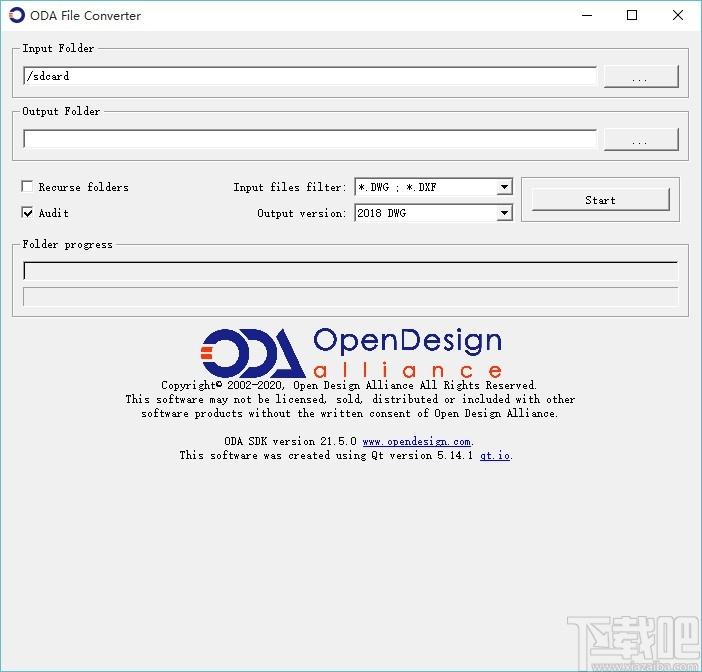Click the 'Input files filter:' label
Image resolution: width=702 pixels, height=672 pixels.
coord(290,187)
